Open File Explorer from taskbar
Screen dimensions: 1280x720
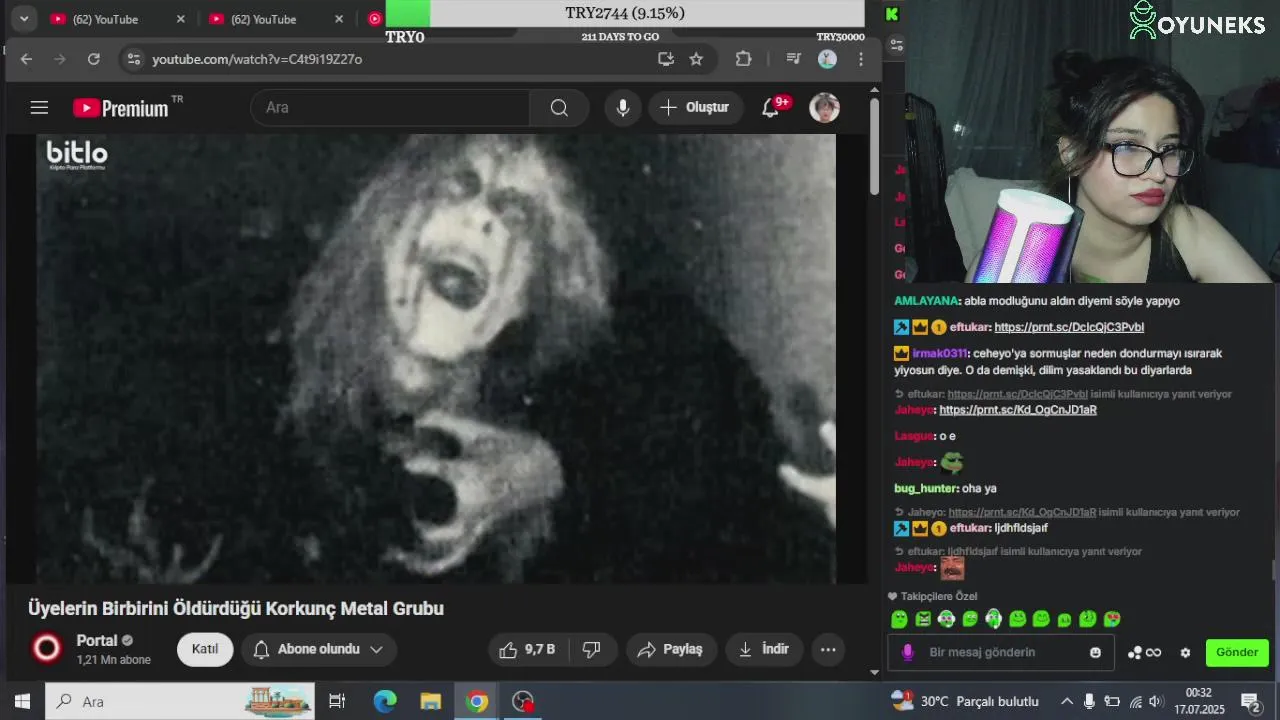[x=431, y=702]
